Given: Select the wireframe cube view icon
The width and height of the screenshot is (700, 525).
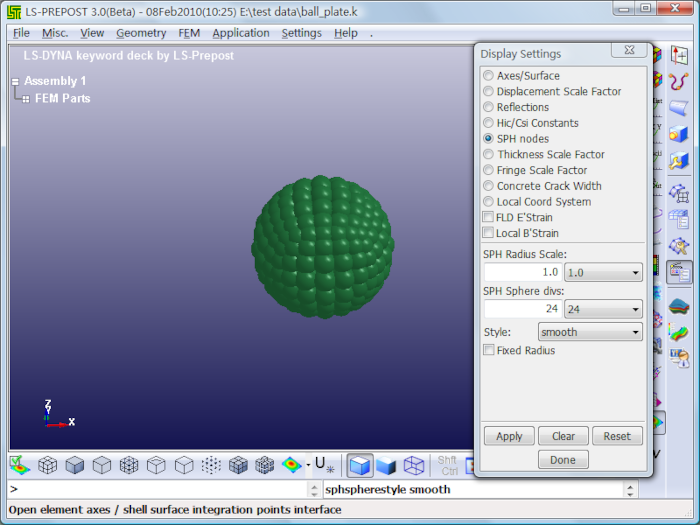Looking at the screenshot, I should pyautogui.click(x=414, y=465).
